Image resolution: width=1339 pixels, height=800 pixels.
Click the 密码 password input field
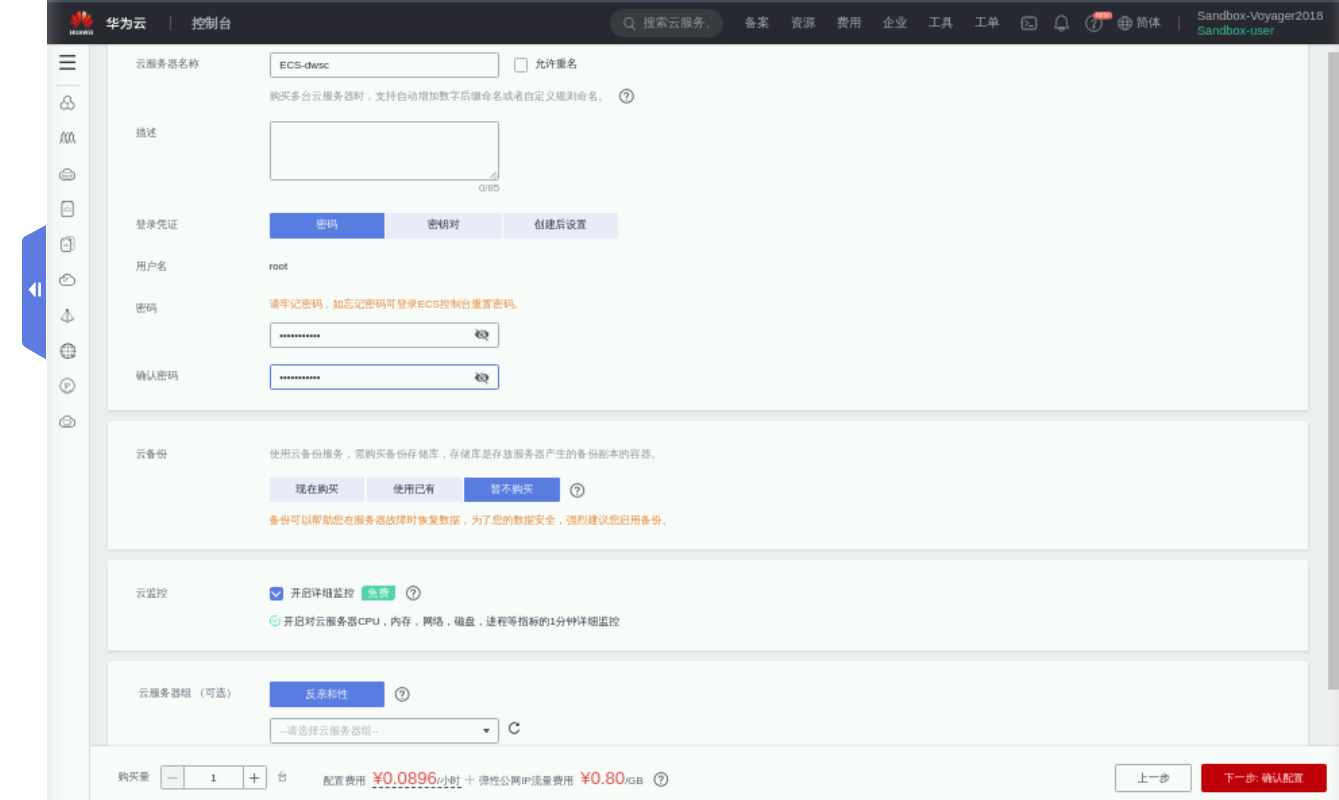(x=384, y=335)
